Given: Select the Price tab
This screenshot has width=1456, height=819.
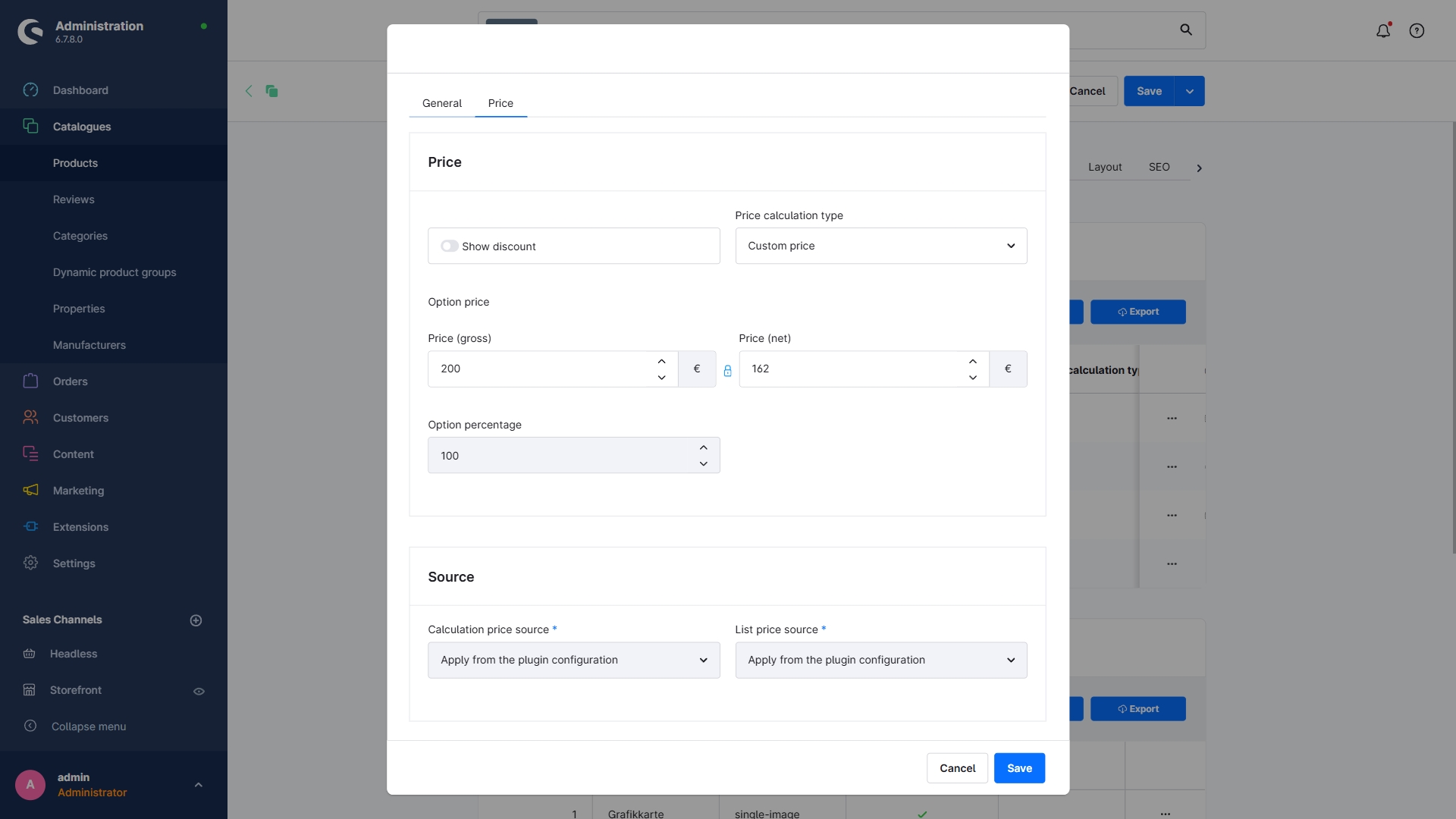Looking at the screenshot, I should click(x=500, y=103).
